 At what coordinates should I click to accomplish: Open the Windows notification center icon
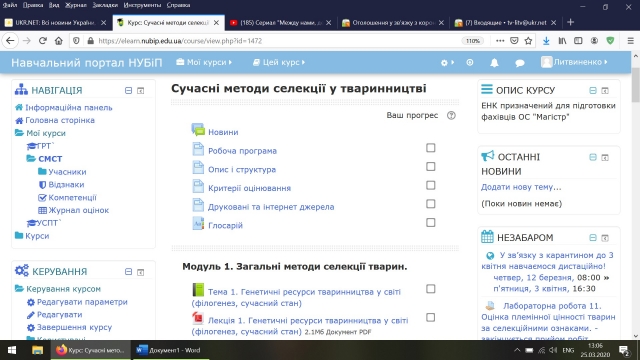click(x=624, y=350)
